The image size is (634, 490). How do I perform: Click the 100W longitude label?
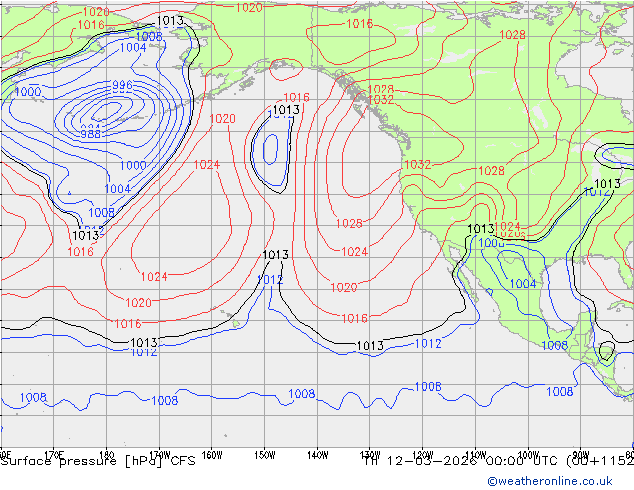[x=528, y=454]
